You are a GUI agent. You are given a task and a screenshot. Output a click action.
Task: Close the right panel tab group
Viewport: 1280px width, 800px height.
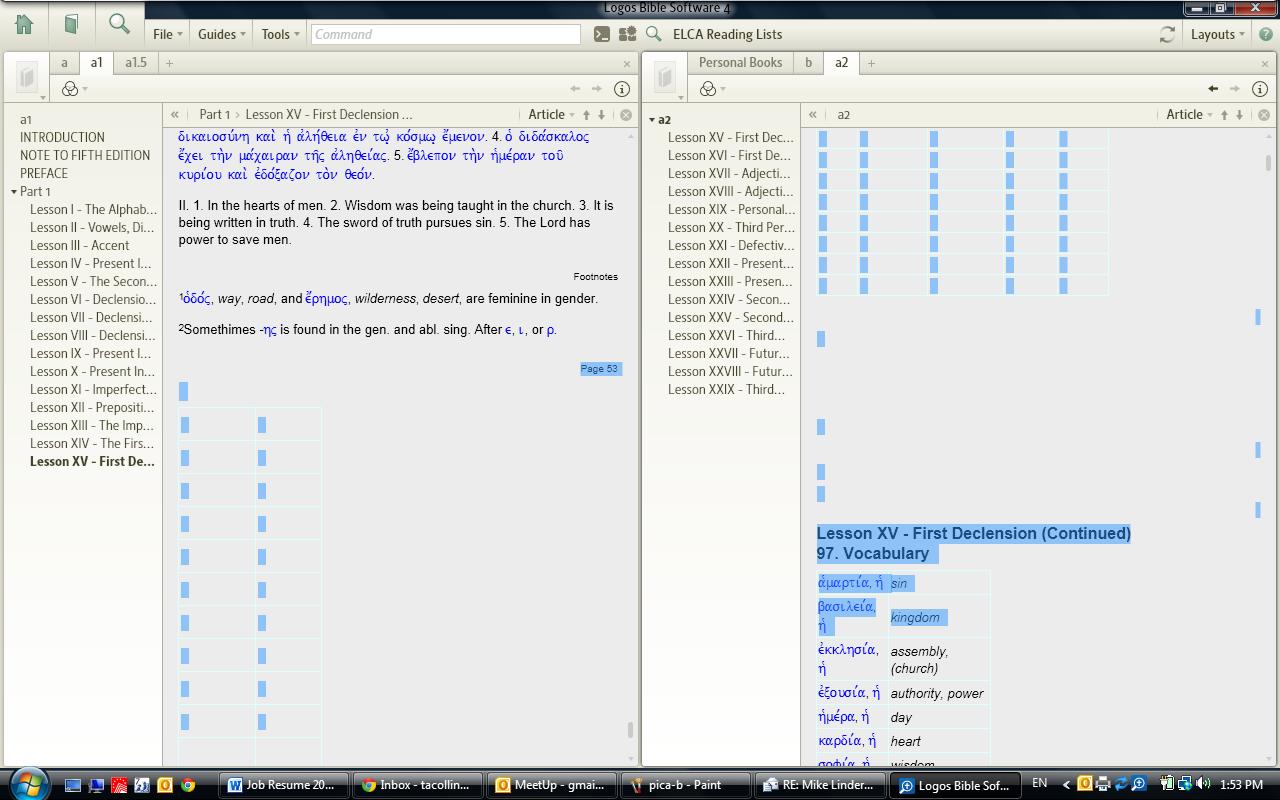click(x=1265, y=64)
